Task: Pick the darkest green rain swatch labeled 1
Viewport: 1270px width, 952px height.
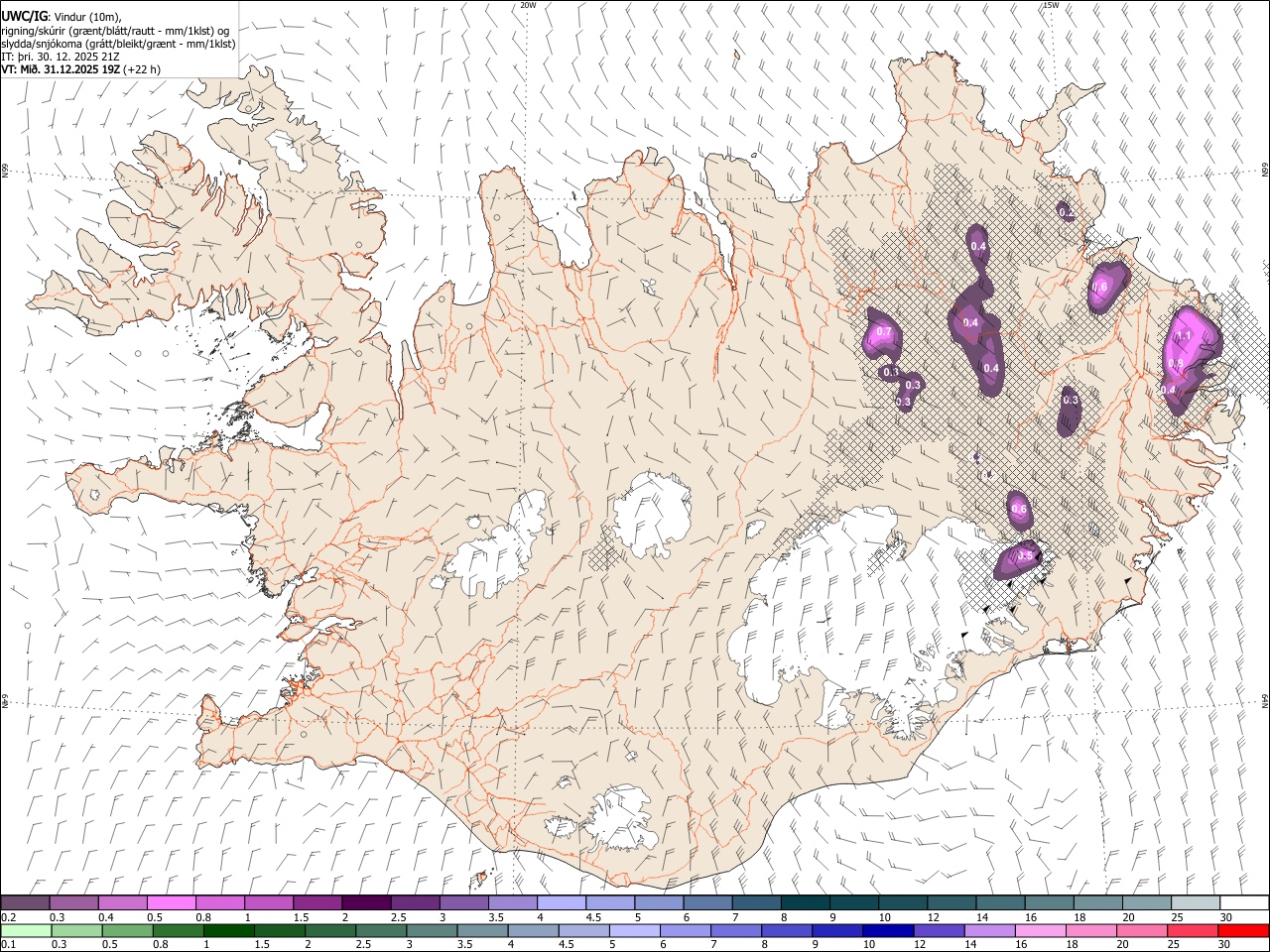Action: point(228,930)
